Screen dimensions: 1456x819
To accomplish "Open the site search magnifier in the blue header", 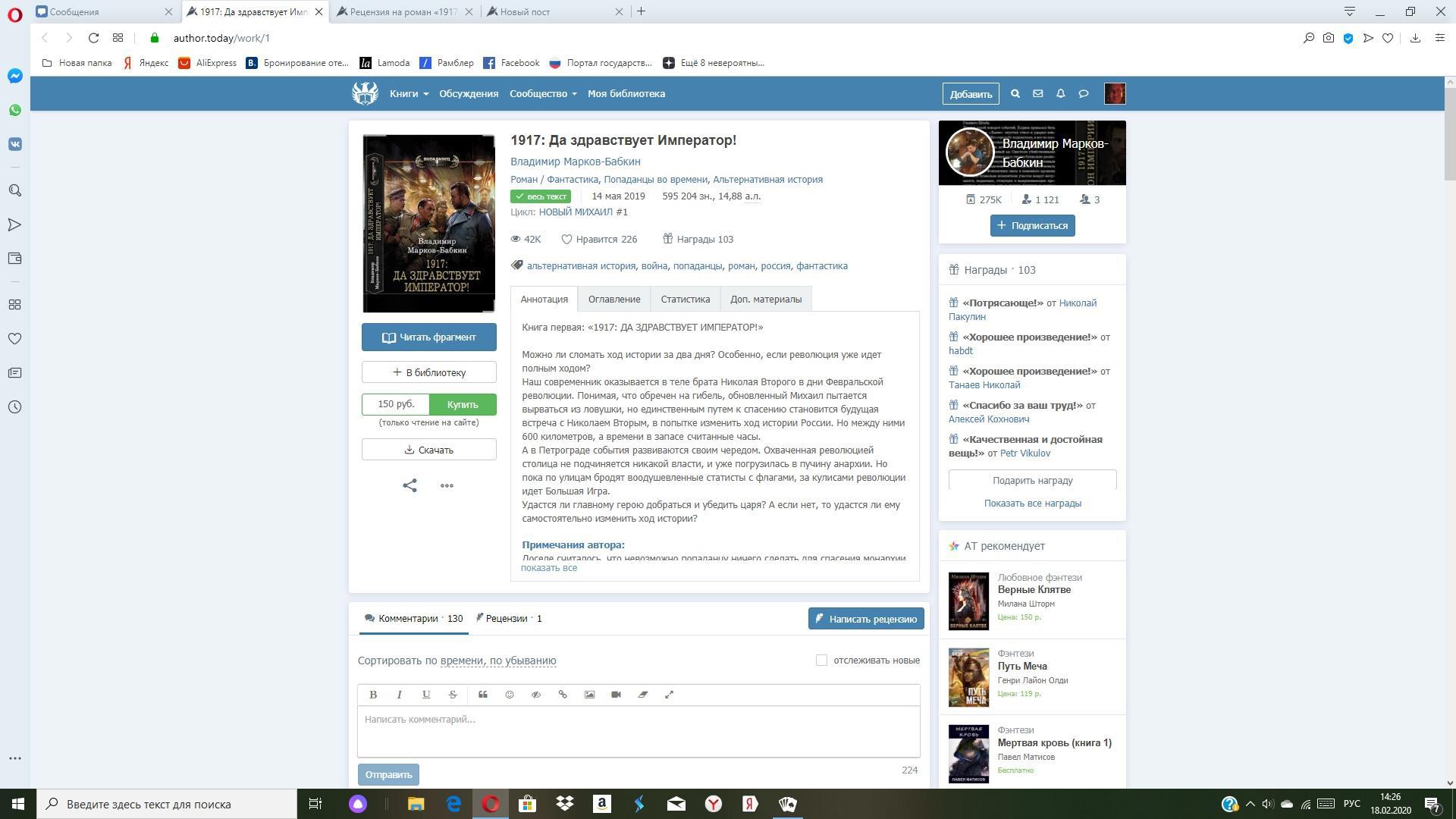I will click(1015, 94).
